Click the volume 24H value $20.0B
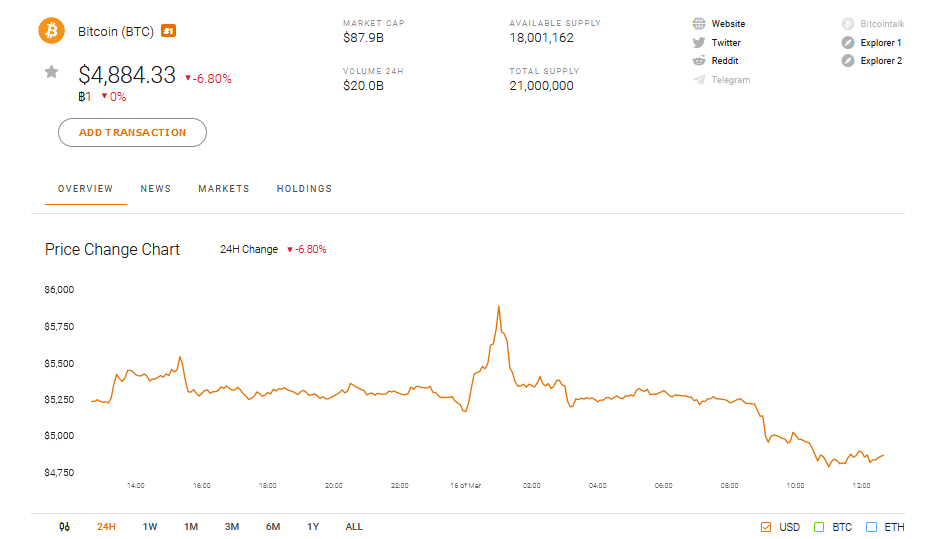This screenshot has height=539, width=932. click(363, 86)
